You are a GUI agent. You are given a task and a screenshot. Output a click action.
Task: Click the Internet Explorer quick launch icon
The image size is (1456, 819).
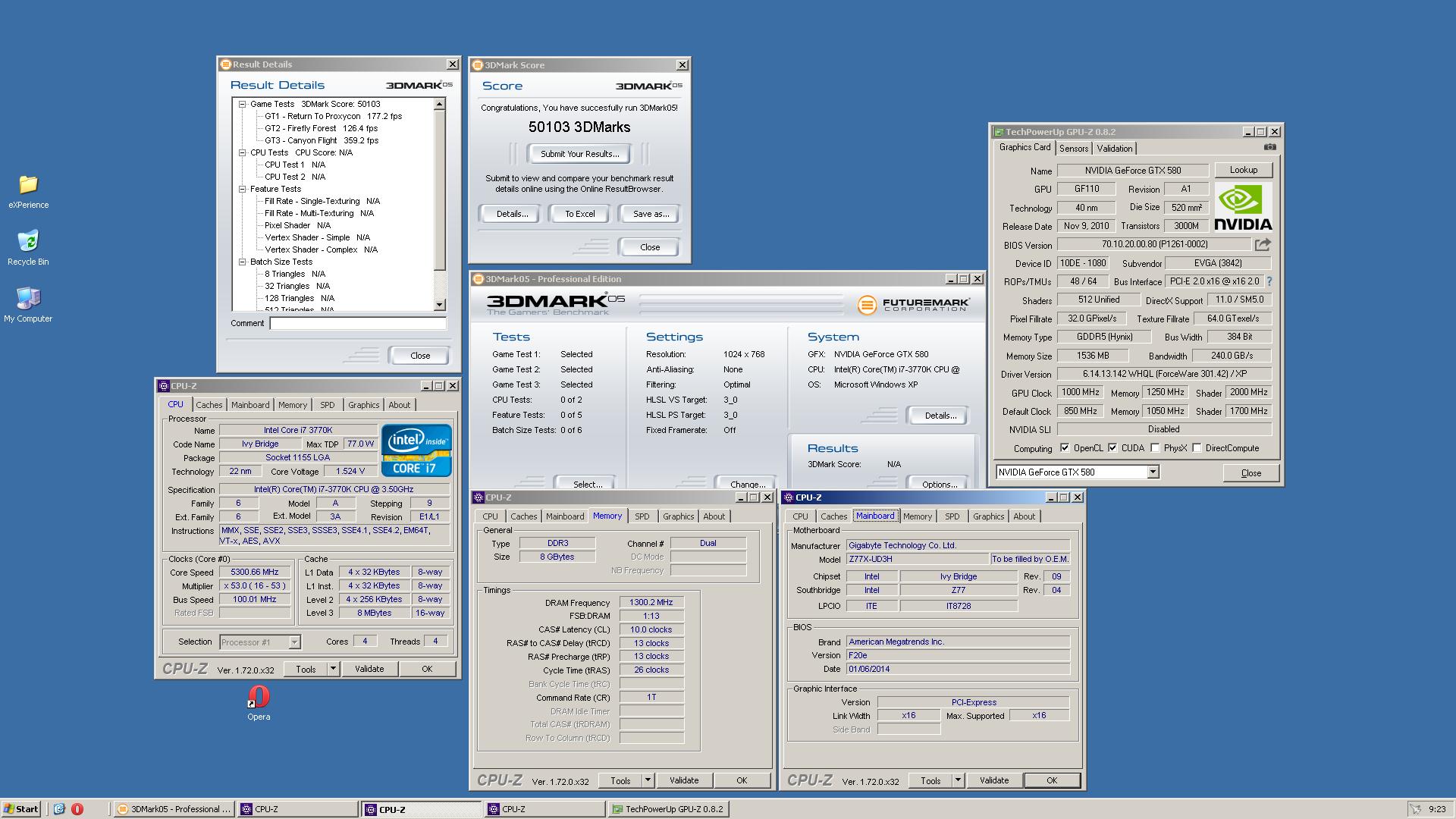point(59,809)
